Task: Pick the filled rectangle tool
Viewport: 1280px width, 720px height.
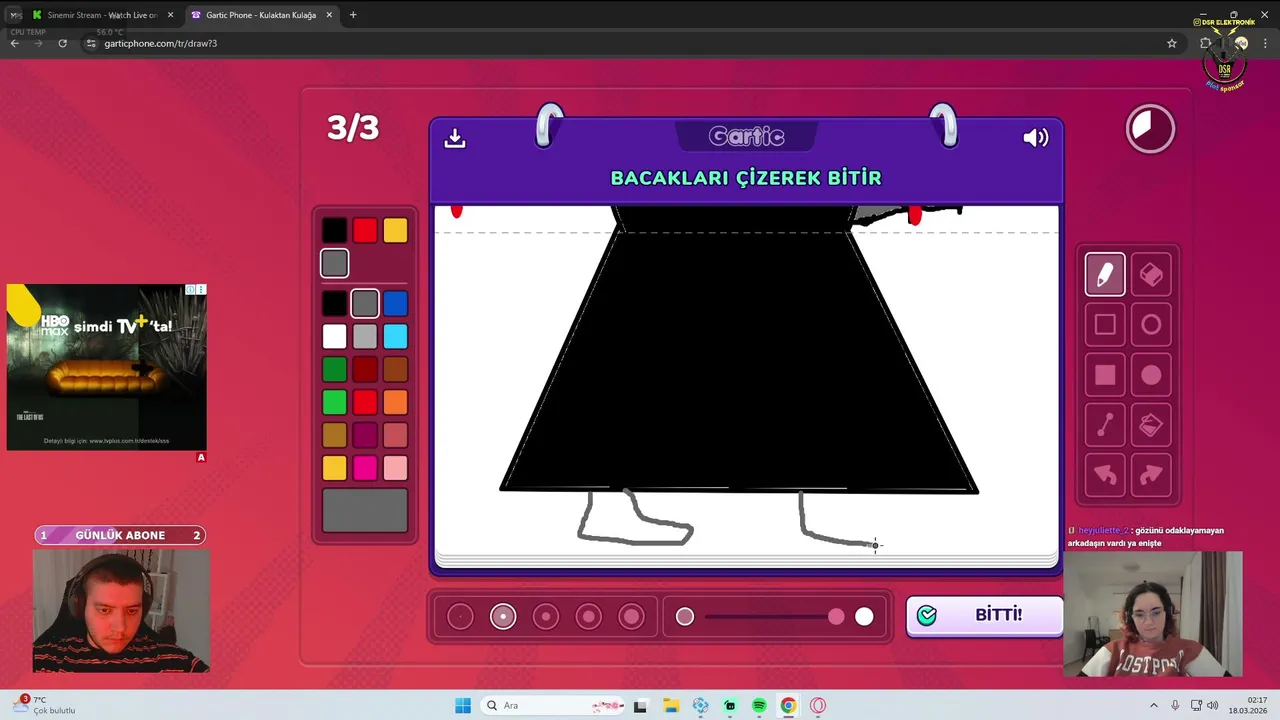Action: click(x=1105, y=375)
